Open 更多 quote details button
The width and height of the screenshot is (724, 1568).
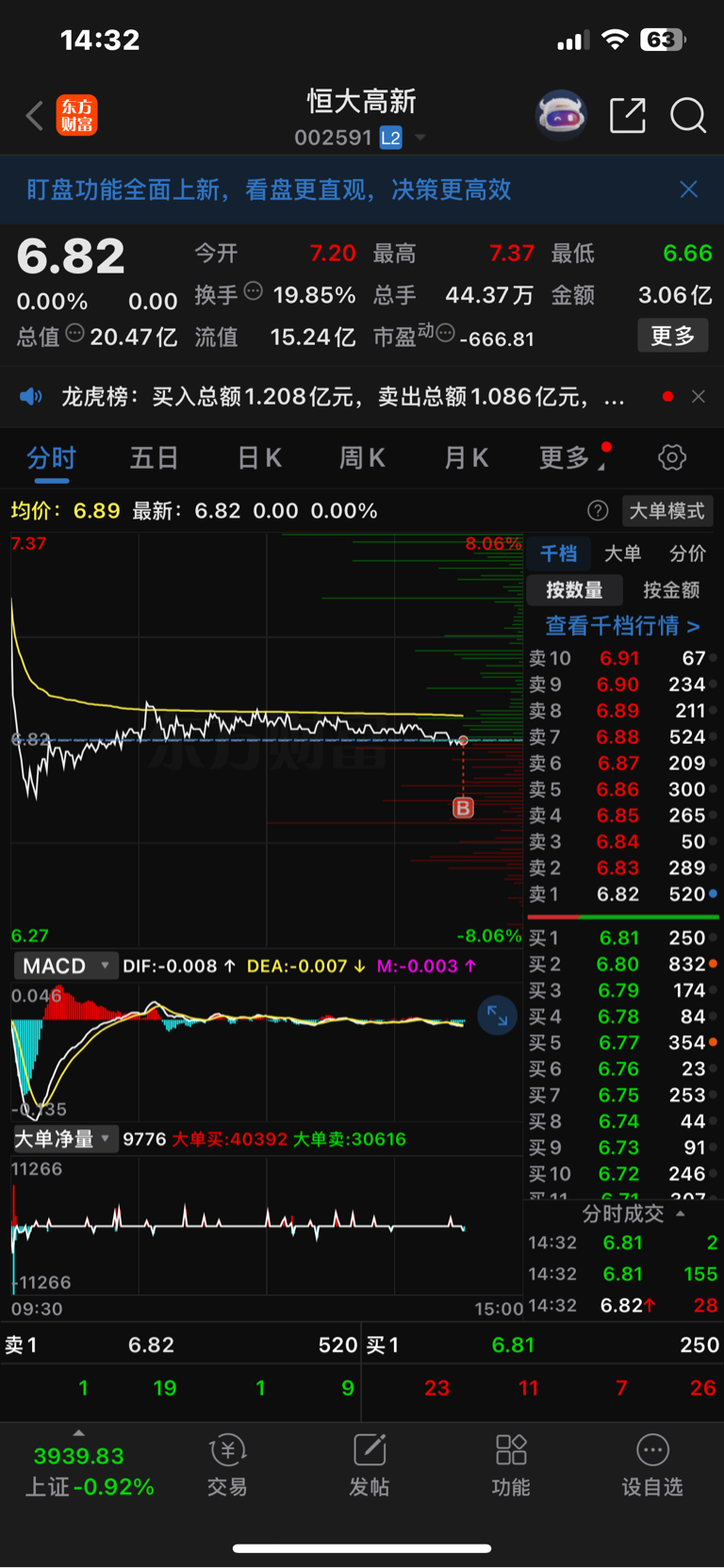coord(672,336)
